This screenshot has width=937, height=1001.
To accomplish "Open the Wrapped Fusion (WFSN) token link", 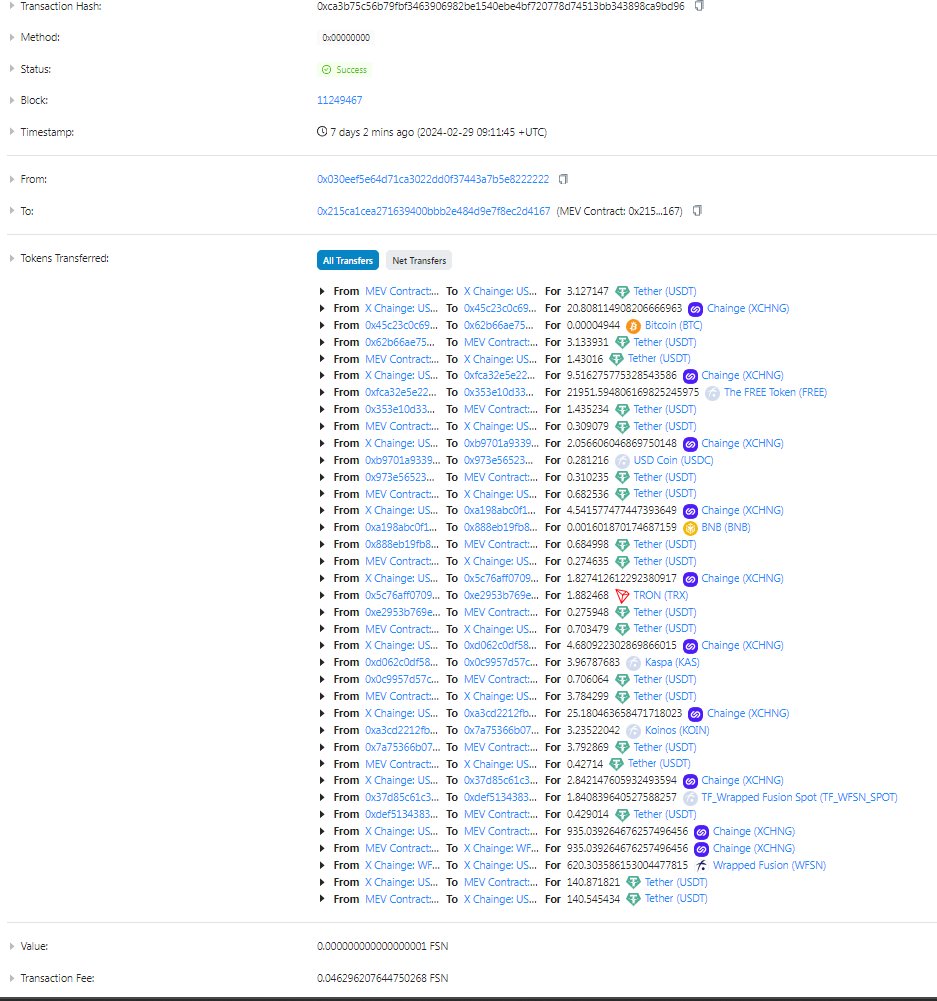I will tap(769, 865).
